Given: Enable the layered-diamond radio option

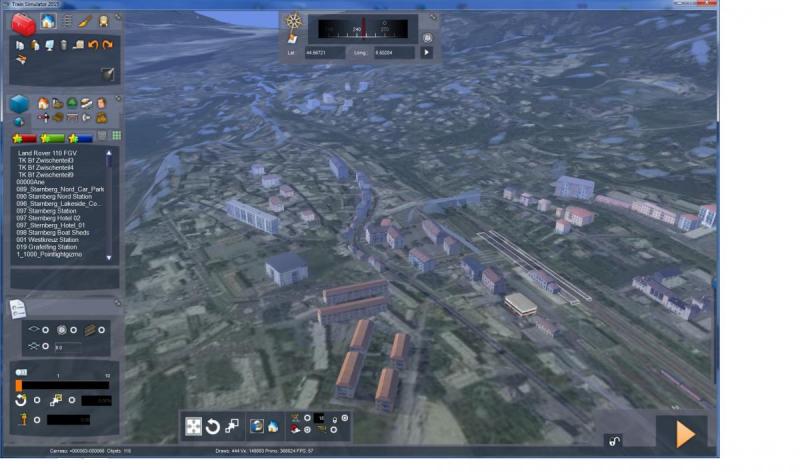Looking at the screenshot, I should point(45,346).
